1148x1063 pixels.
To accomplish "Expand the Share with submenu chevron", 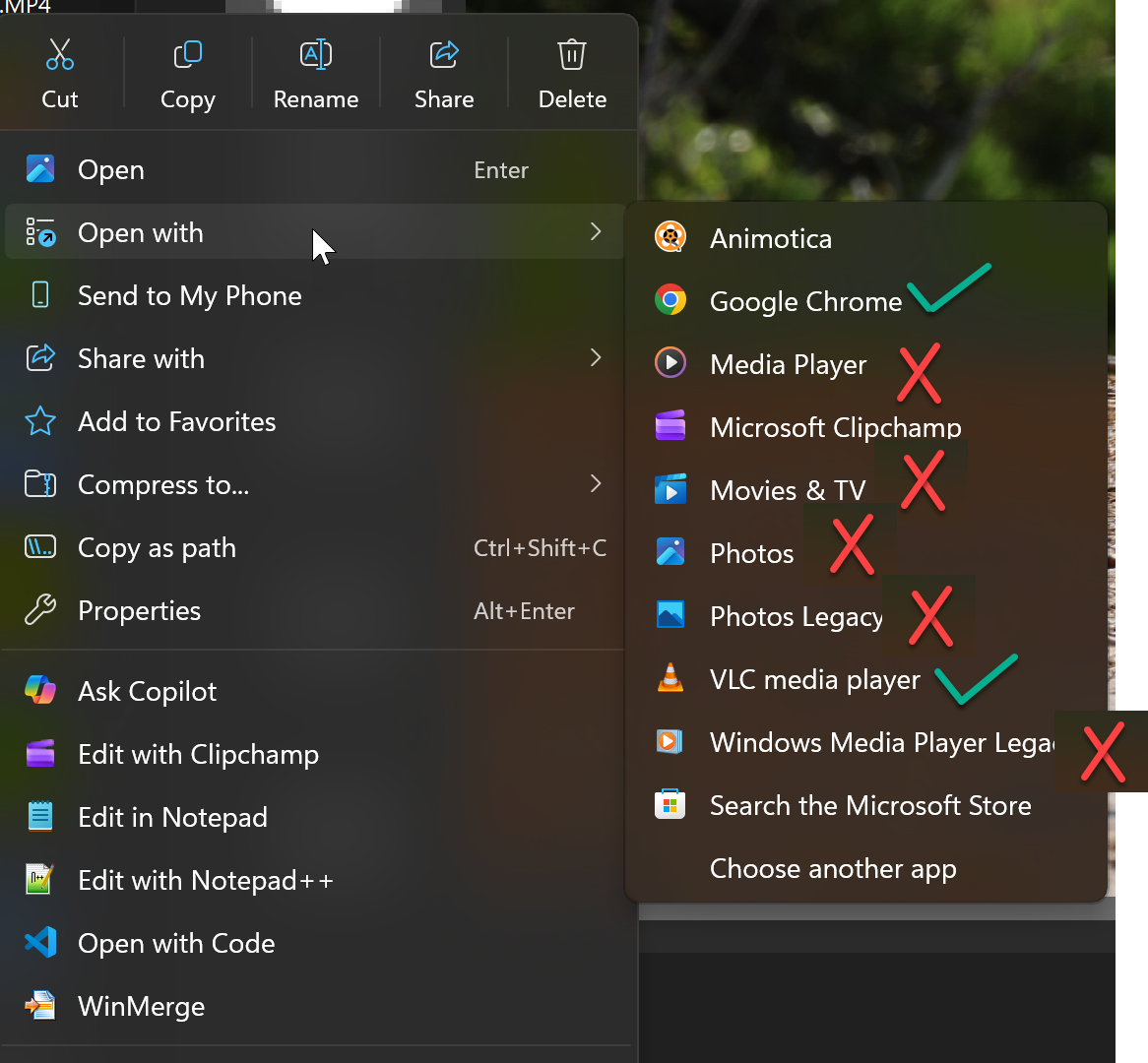I will 596,358.
